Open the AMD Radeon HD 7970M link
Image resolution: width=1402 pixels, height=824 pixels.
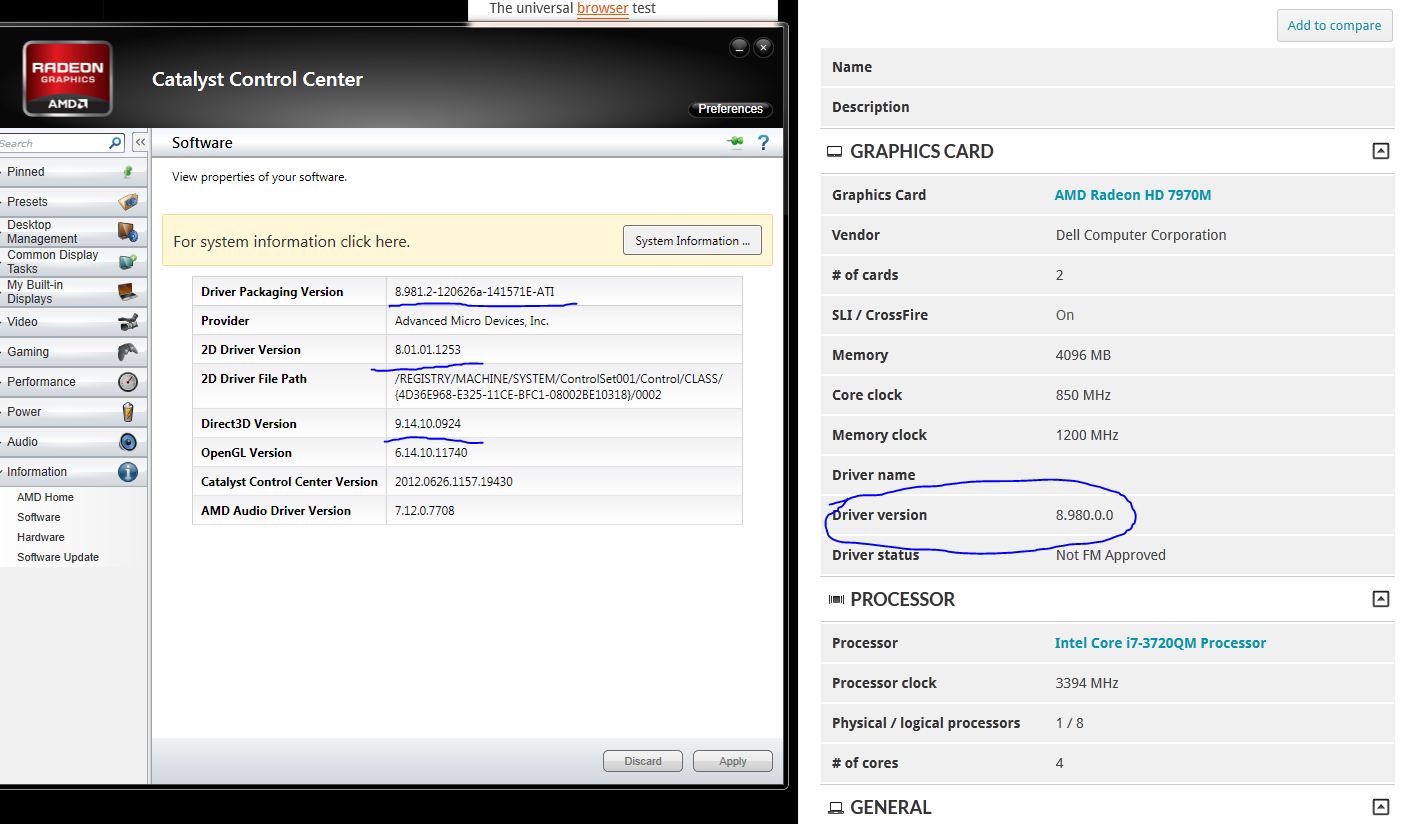click(1133, 195)
